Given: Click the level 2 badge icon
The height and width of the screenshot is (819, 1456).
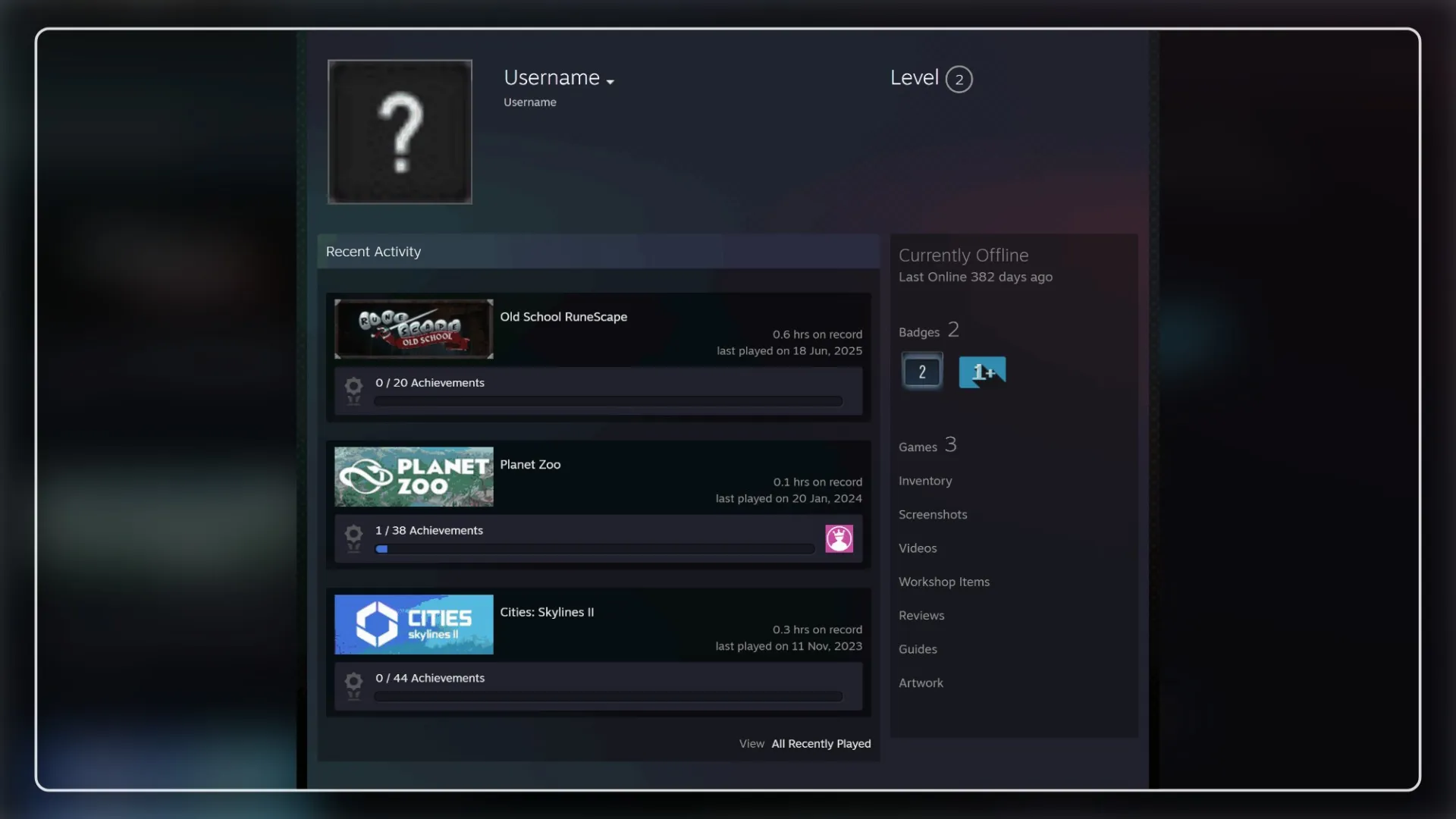Looking at the screenshot, I should coord(922,372).
